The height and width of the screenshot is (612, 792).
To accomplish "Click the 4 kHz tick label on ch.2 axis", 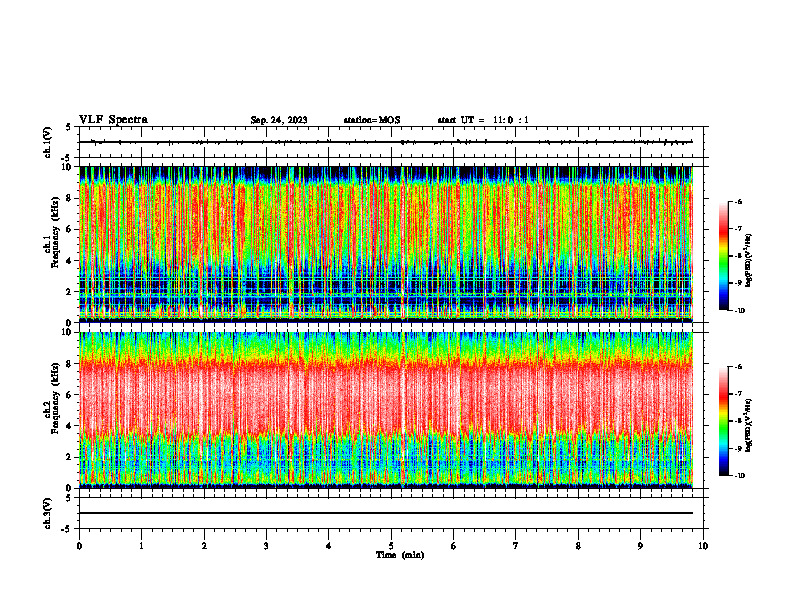I will 69,426.
